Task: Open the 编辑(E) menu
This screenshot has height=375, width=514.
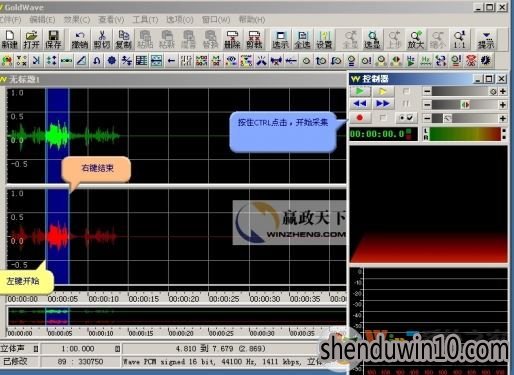Action: click(x=42, y=20)
